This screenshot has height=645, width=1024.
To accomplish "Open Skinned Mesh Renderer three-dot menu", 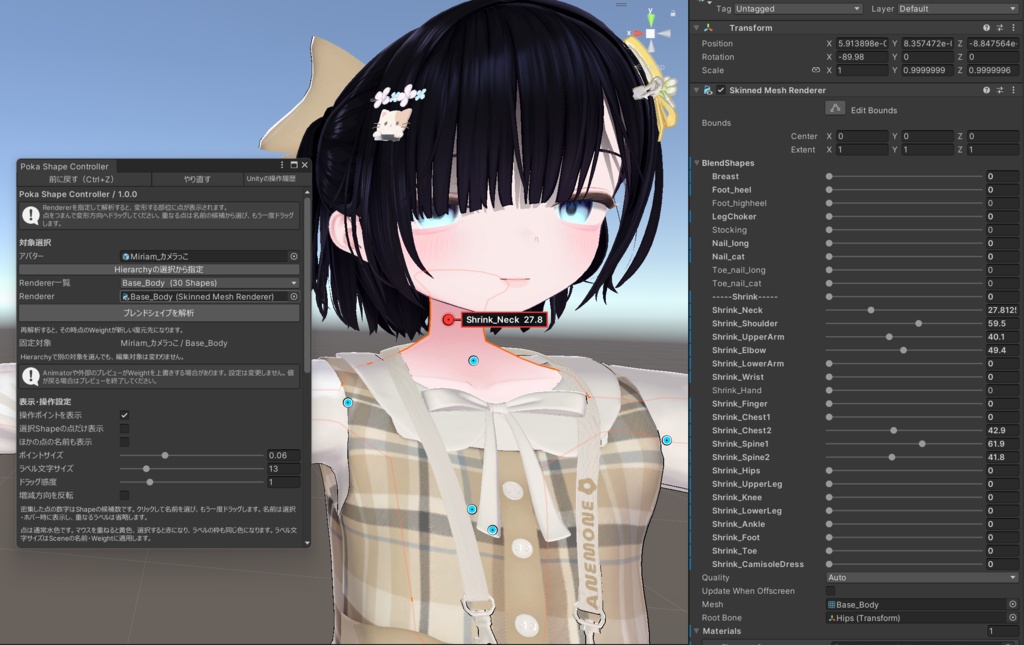I will pyautogui.click(x=1014, y=90).
